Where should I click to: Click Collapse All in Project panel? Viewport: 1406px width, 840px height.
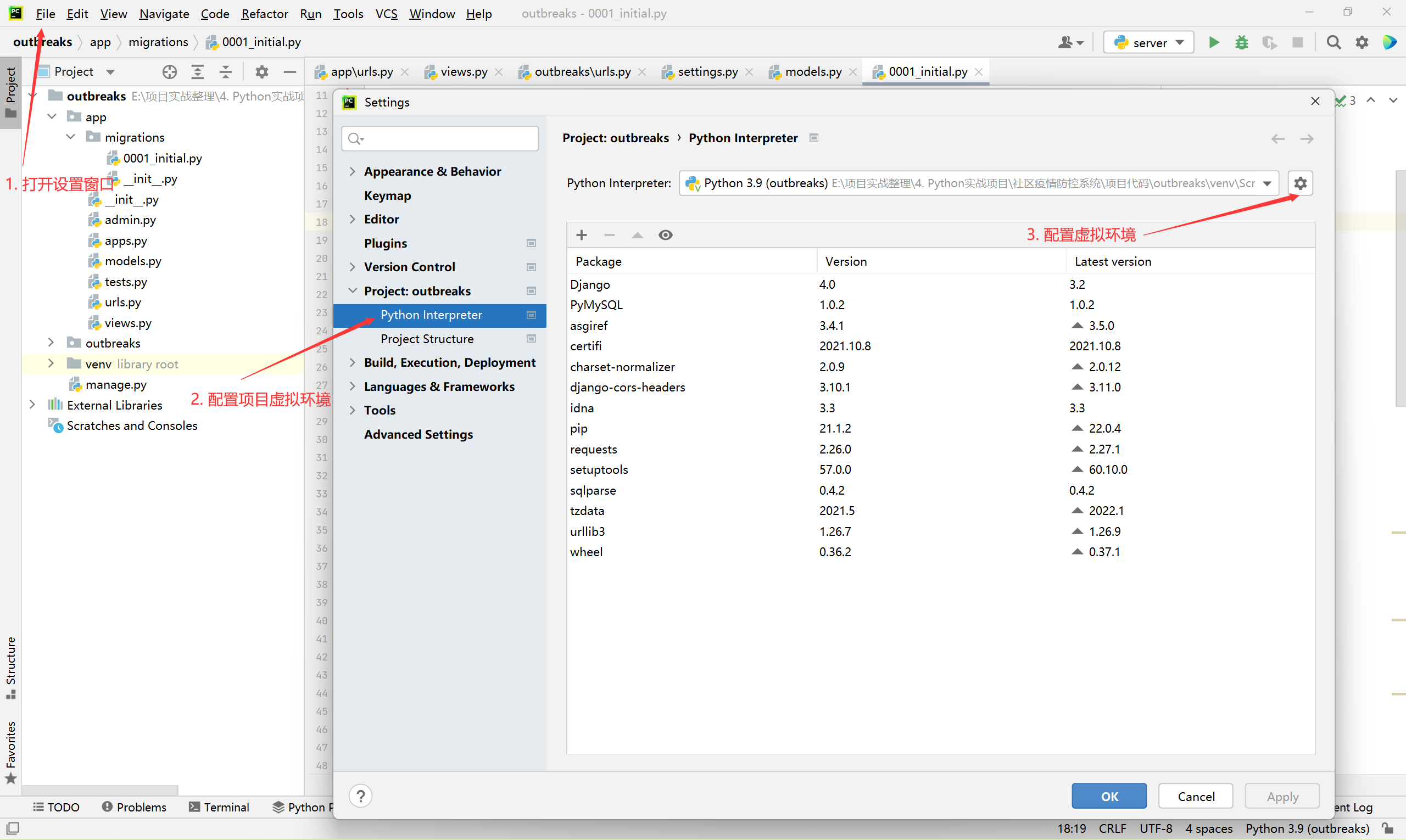click(225, 72)
